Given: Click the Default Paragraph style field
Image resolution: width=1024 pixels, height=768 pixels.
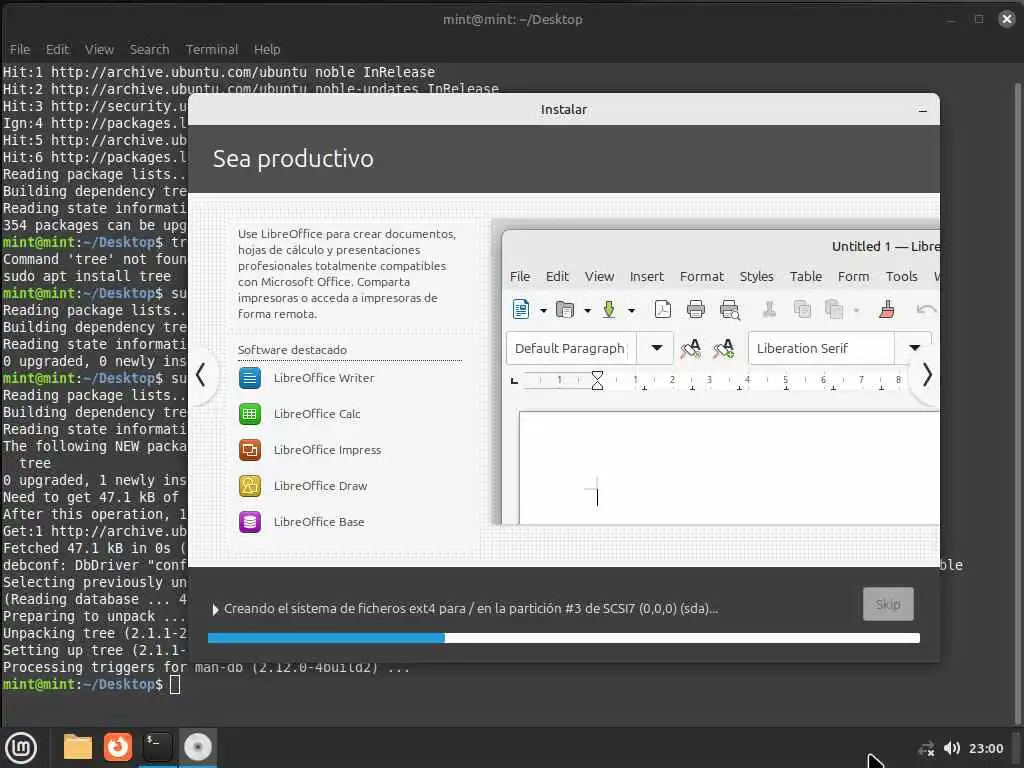Looking at the screenshot, I should coord(571,349).
